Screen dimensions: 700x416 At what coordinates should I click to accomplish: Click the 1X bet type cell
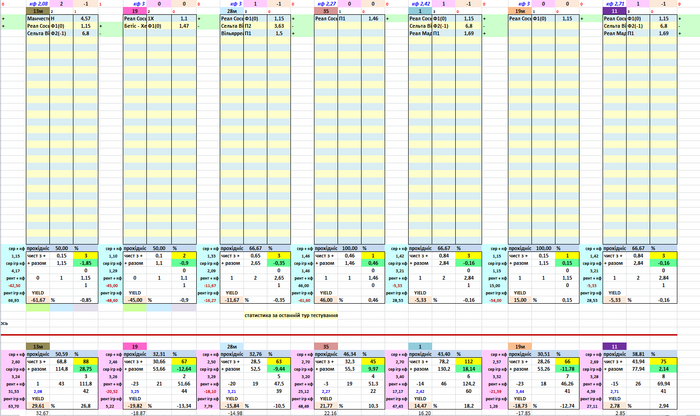[x=158, y=19]
